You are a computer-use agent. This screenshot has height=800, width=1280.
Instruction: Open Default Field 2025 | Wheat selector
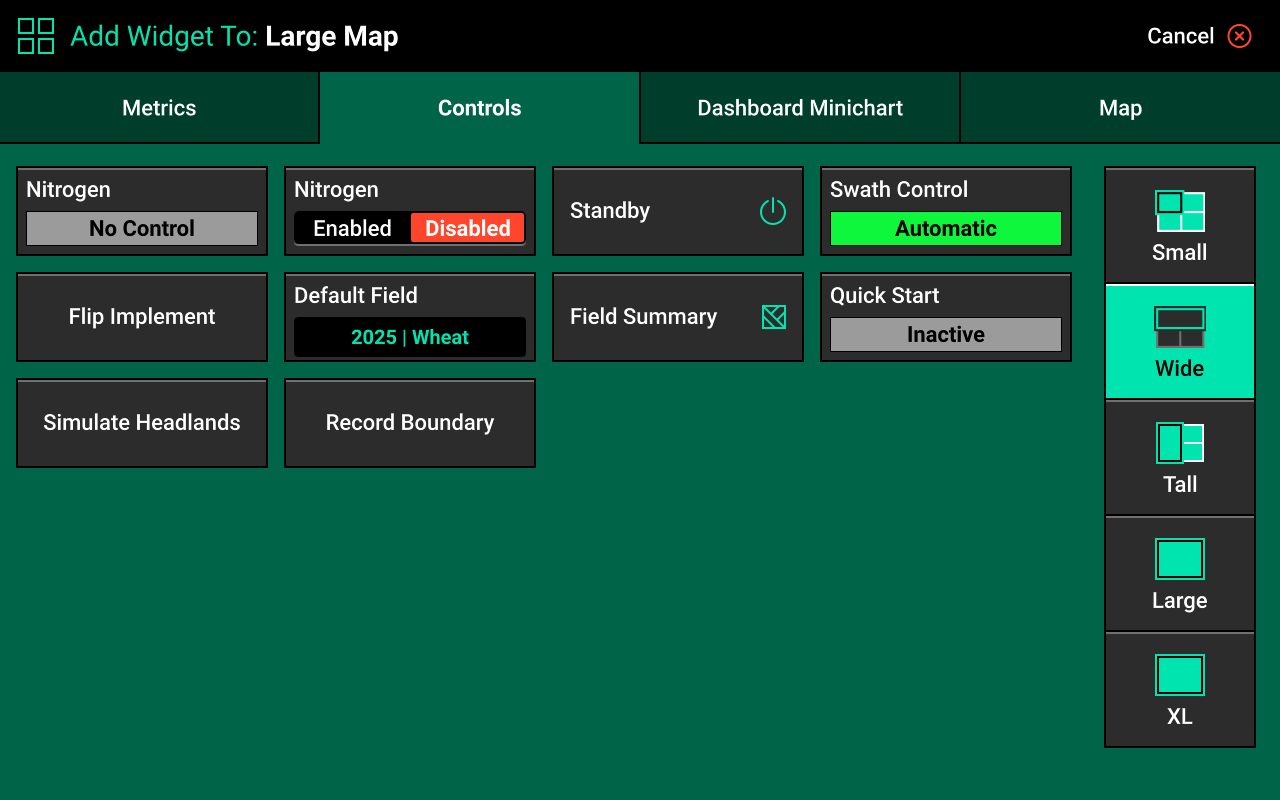[410, 337]
